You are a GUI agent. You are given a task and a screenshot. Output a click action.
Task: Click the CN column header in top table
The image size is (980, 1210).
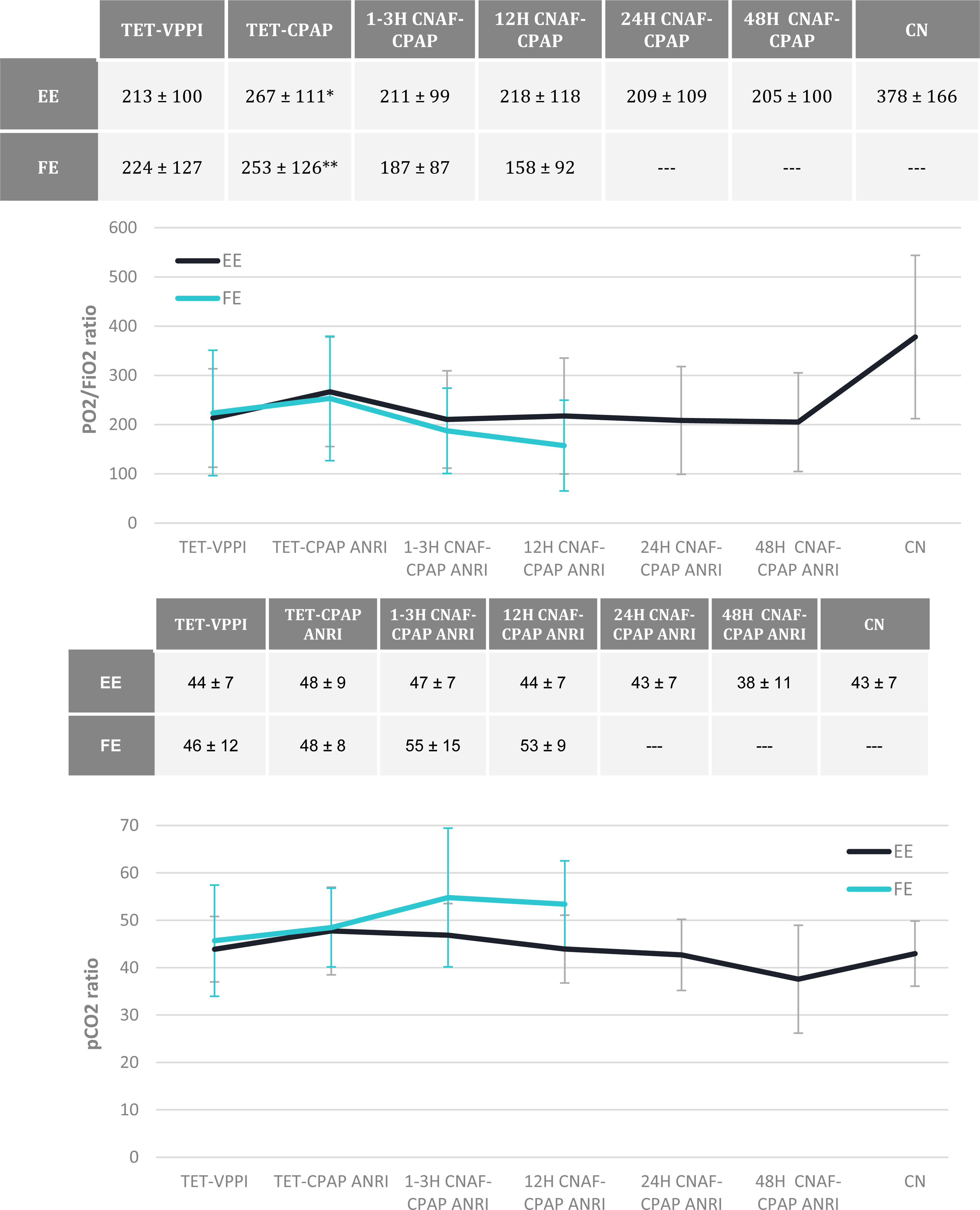tap(916, 30)
